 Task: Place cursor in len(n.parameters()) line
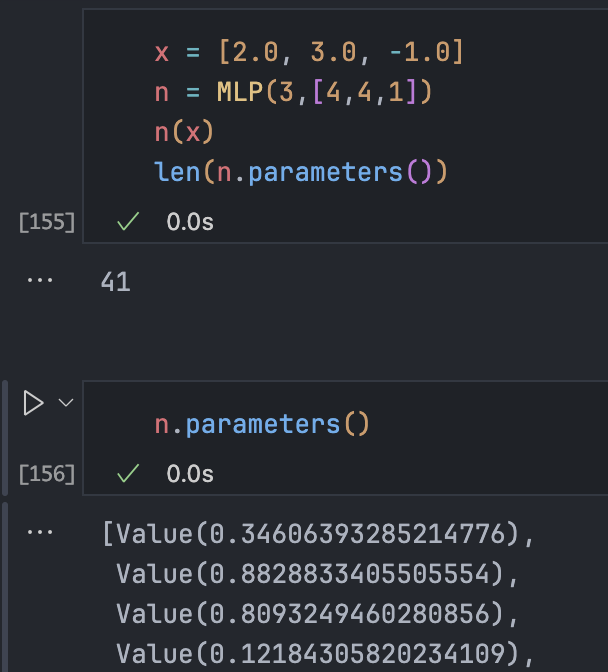point(300,172)
